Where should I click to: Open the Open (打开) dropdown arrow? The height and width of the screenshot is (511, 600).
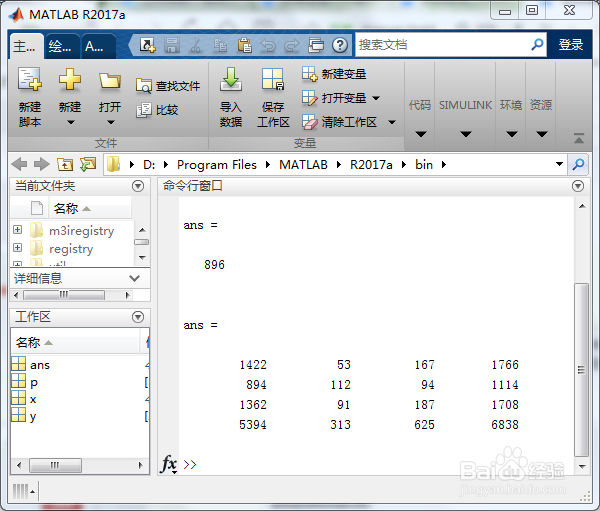click(x=111, y=122)
